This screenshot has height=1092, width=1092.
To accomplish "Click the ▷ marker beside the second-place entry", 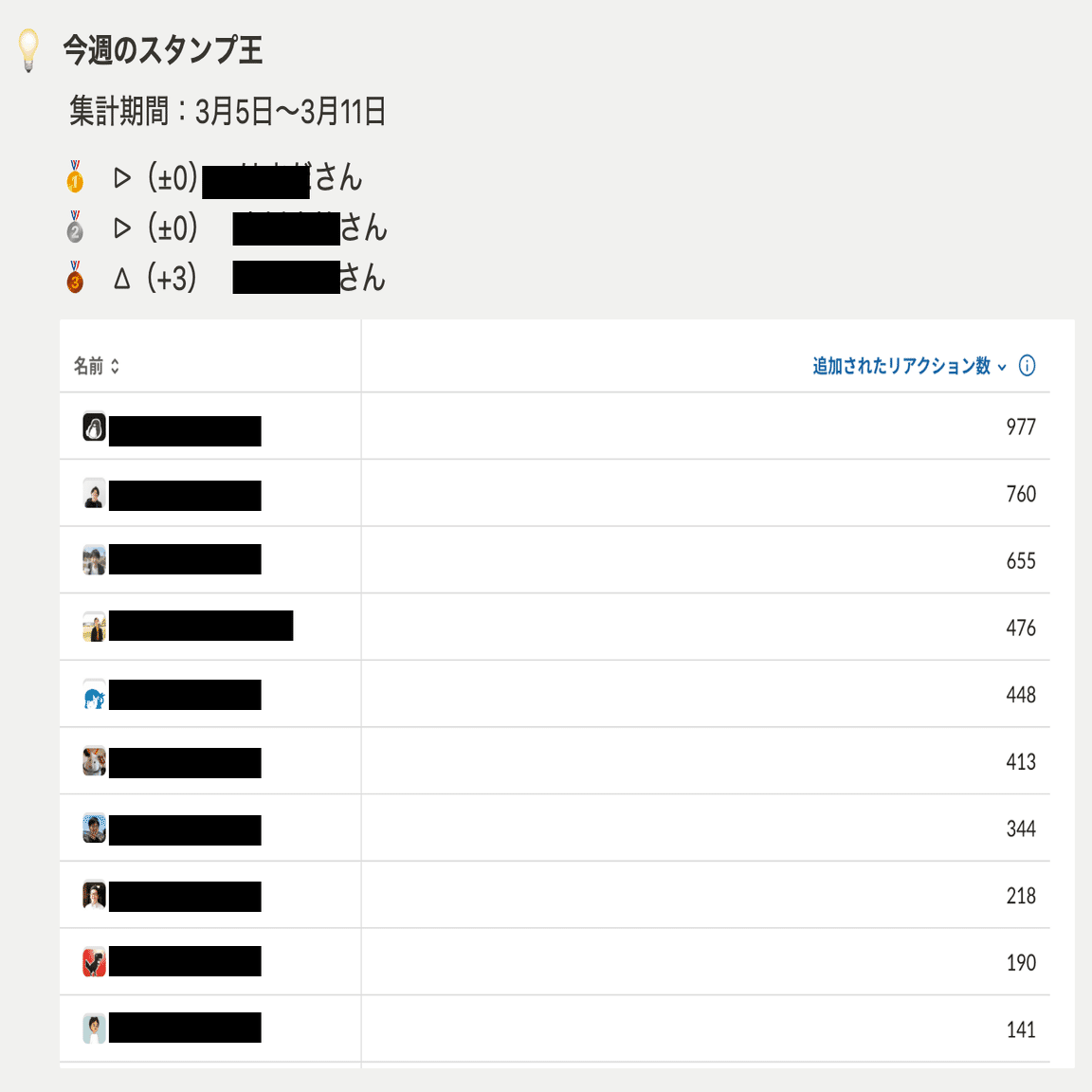I will [120, 228].
